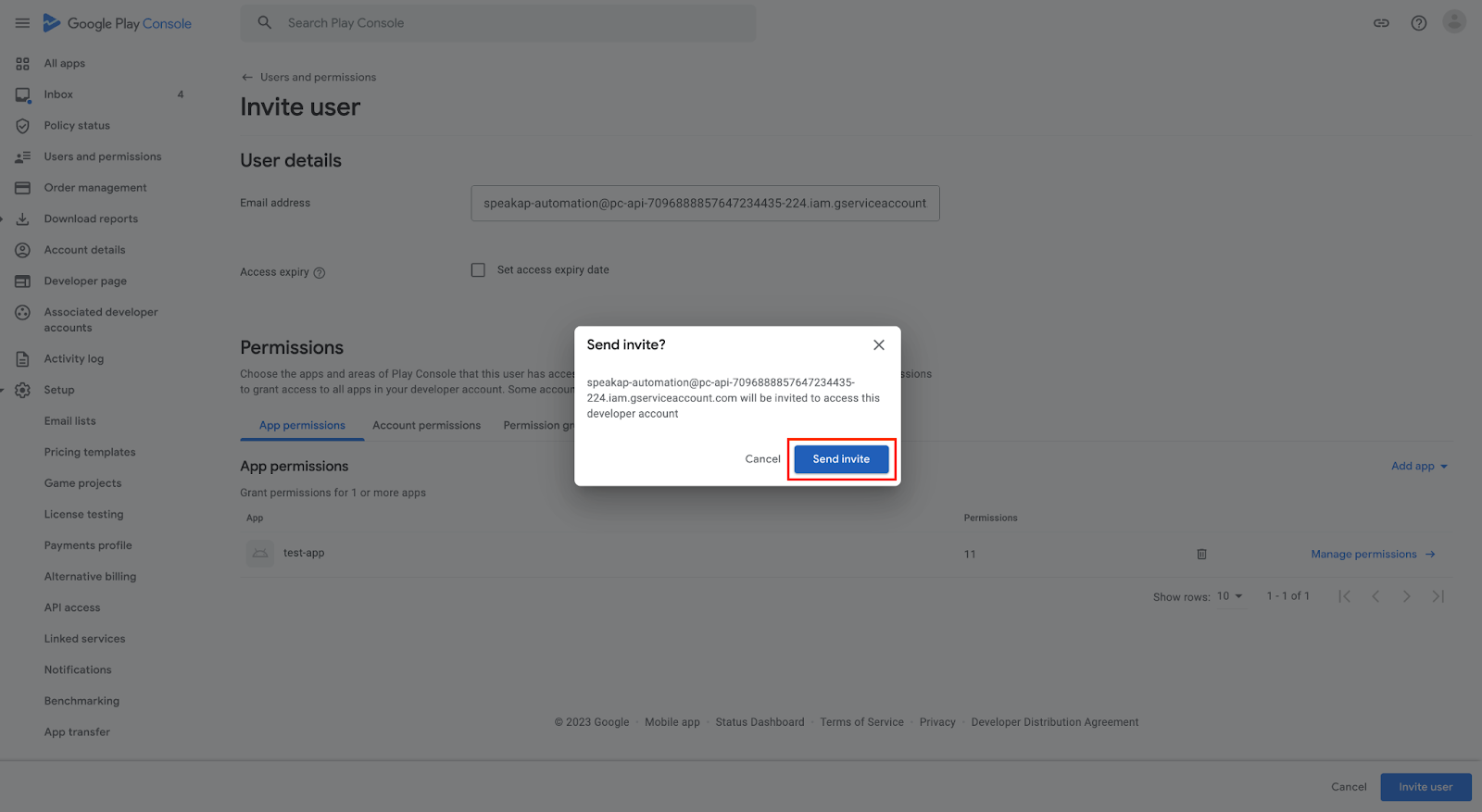
Task: Open the Status Dashboard footer link
Action: (x=760, y=722)
